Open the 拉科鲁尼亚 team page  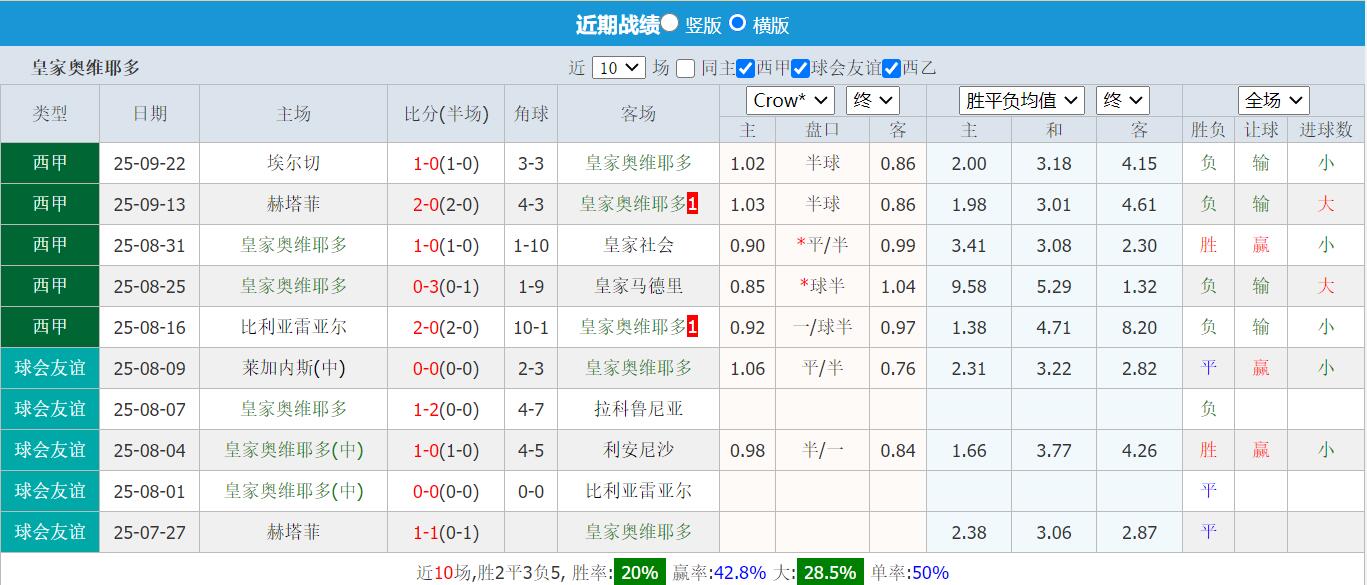click(637, 409)
